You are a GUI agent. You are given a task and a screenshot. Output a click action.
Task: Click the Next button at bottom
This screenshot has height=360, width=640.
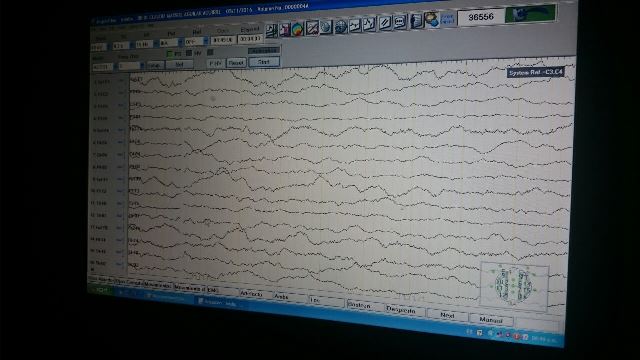[x=447, y=316]
